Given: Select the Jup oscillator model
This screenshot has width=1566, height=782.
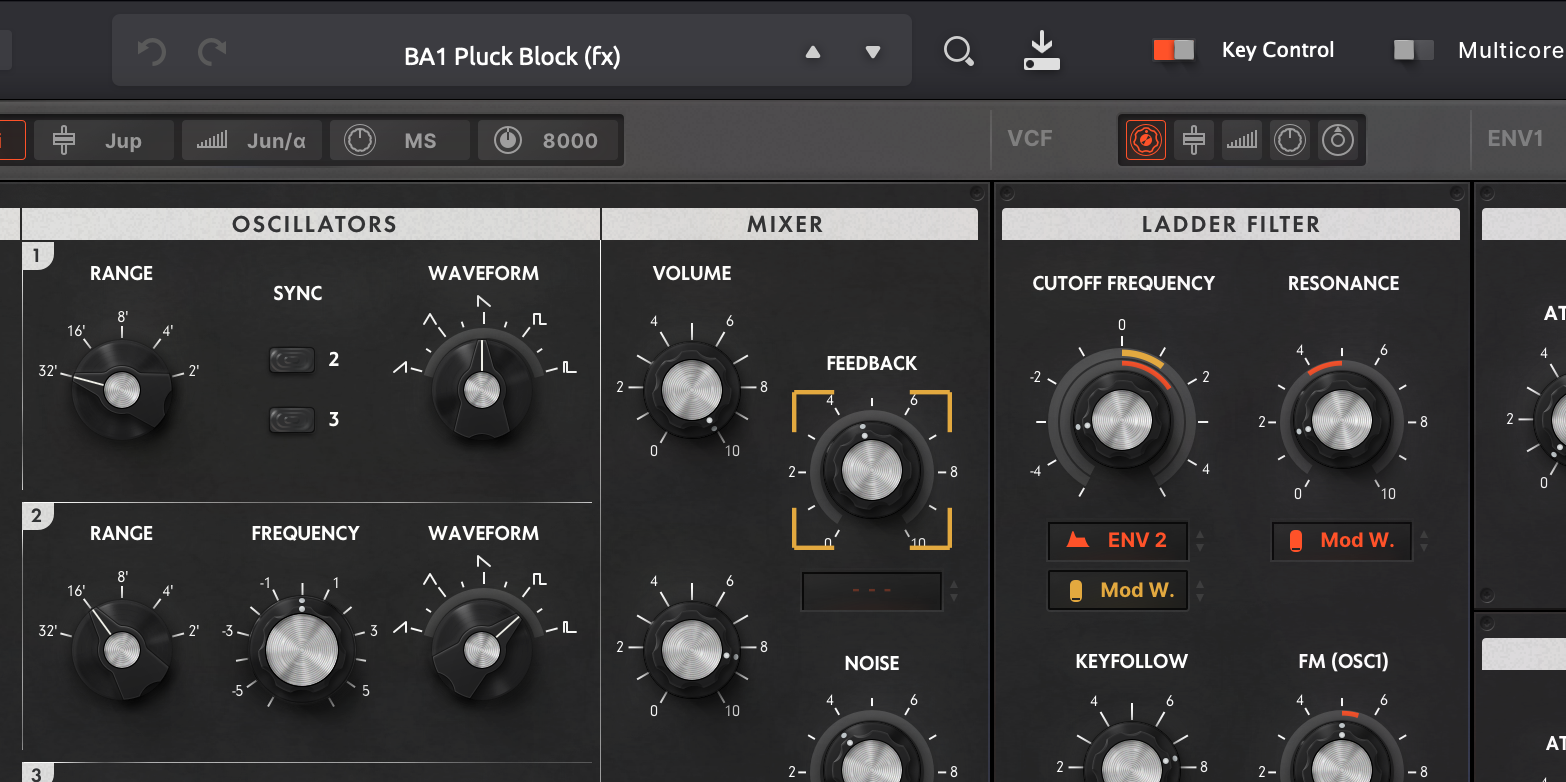Looking at the screenshot, I should coord(104,141).
